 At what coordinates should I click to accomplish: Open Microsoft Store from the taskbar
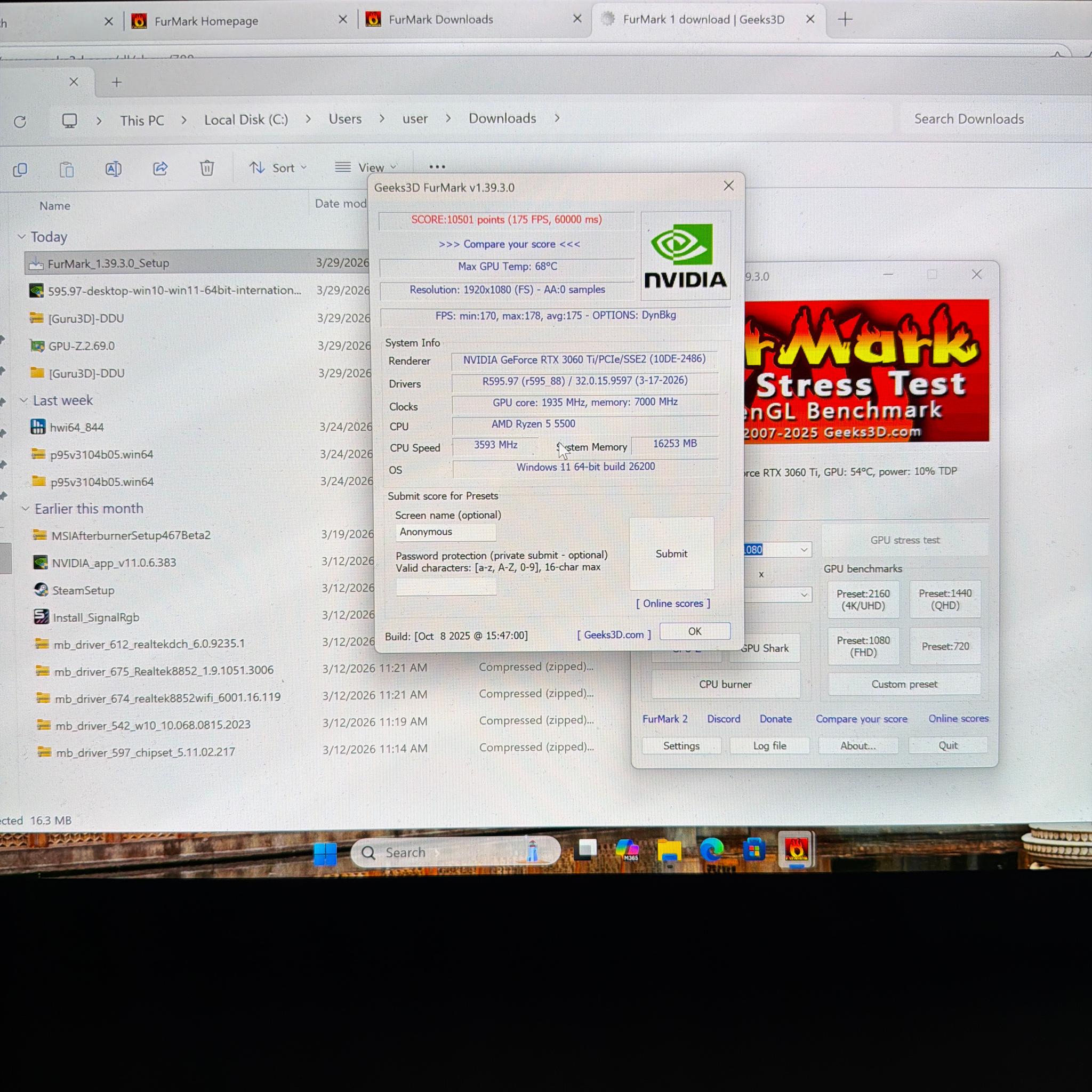(x=754, y=849)
